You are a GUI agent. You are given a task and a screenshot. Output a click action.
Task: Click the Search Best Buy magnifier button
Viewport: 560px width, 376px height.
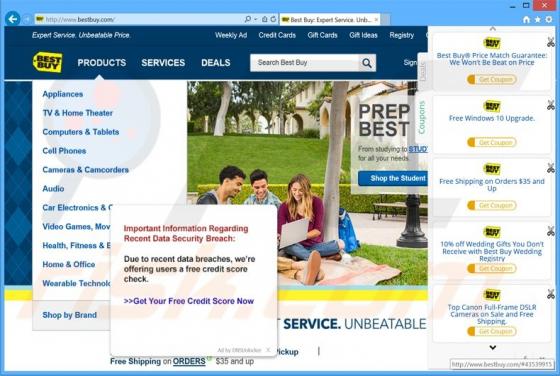coord(367,63)
